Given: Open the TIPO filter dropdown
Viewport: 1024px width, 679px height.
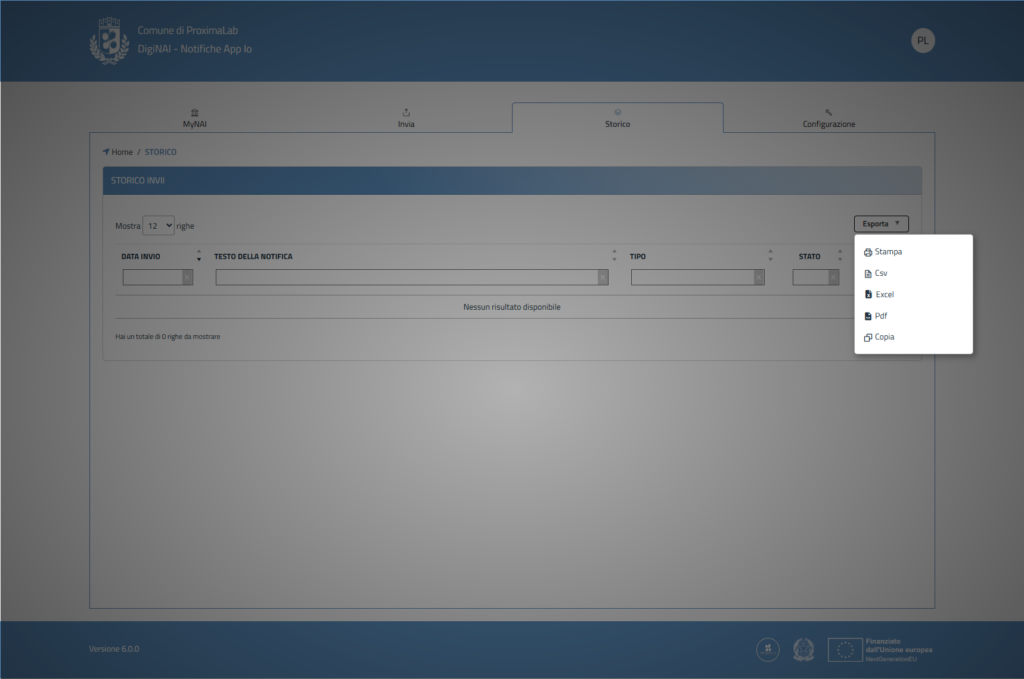Looking at the screenshot, I should (697, 278).
